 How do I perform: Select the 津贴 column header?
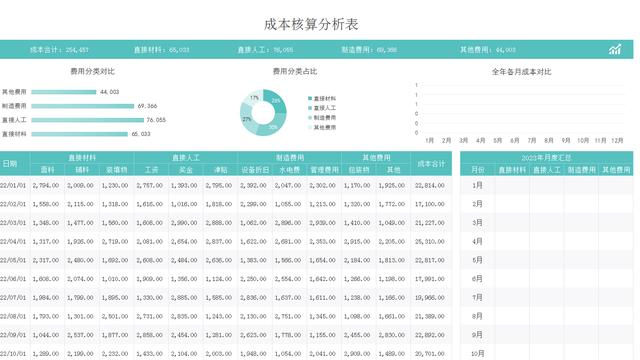click(220, 170)
